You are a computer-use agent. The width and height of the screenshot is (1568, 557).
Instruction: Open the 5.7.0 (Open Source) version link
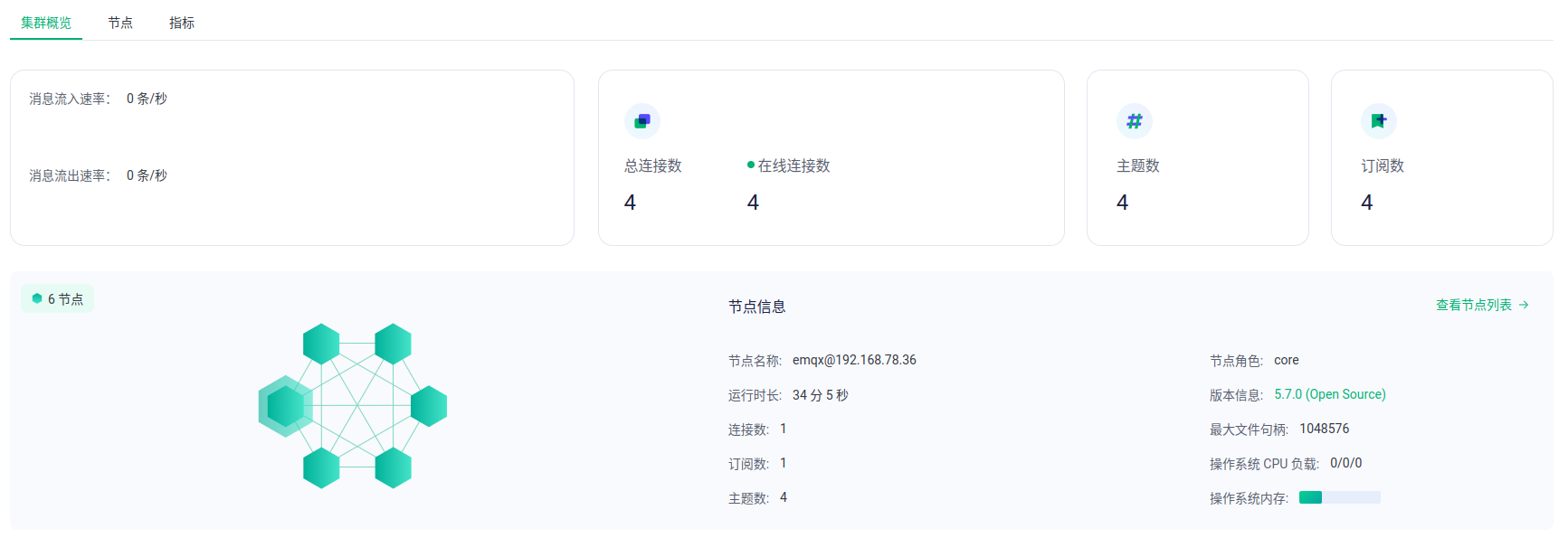[x=1330, y=394]
